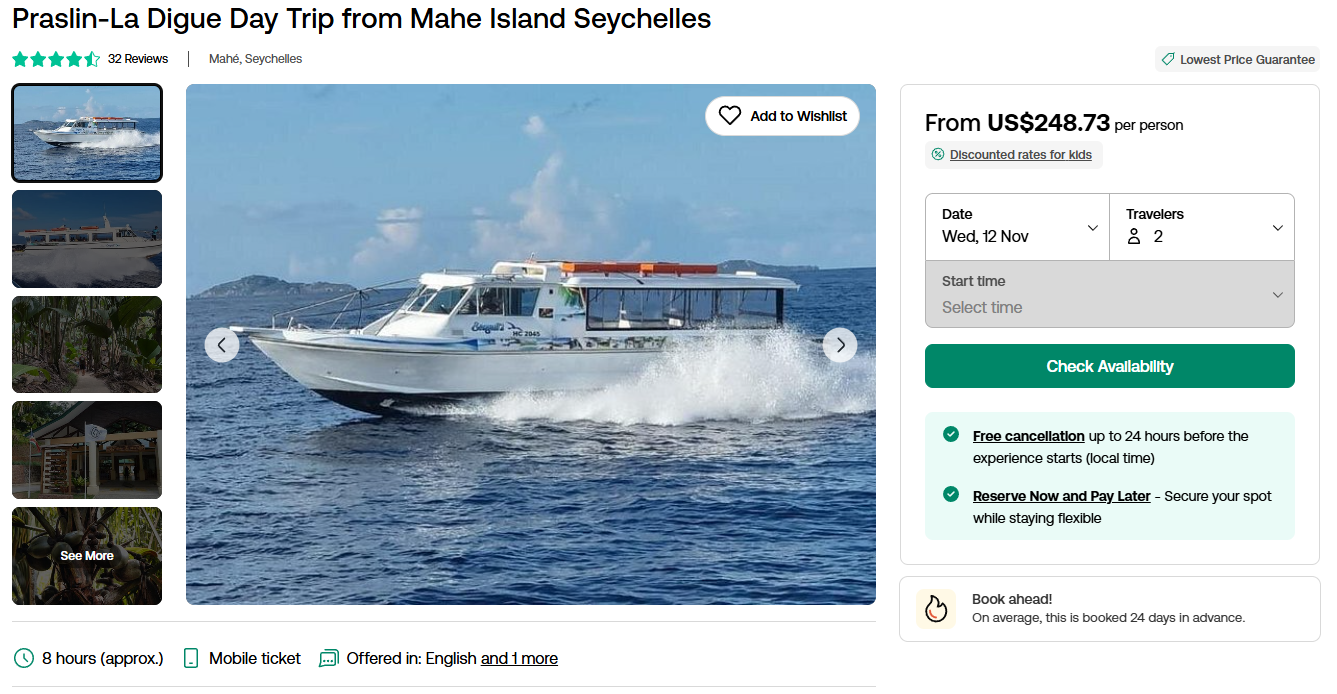Click the Free cancellation link
This screenshot has height=694, width=1337.
(1028, 436)
